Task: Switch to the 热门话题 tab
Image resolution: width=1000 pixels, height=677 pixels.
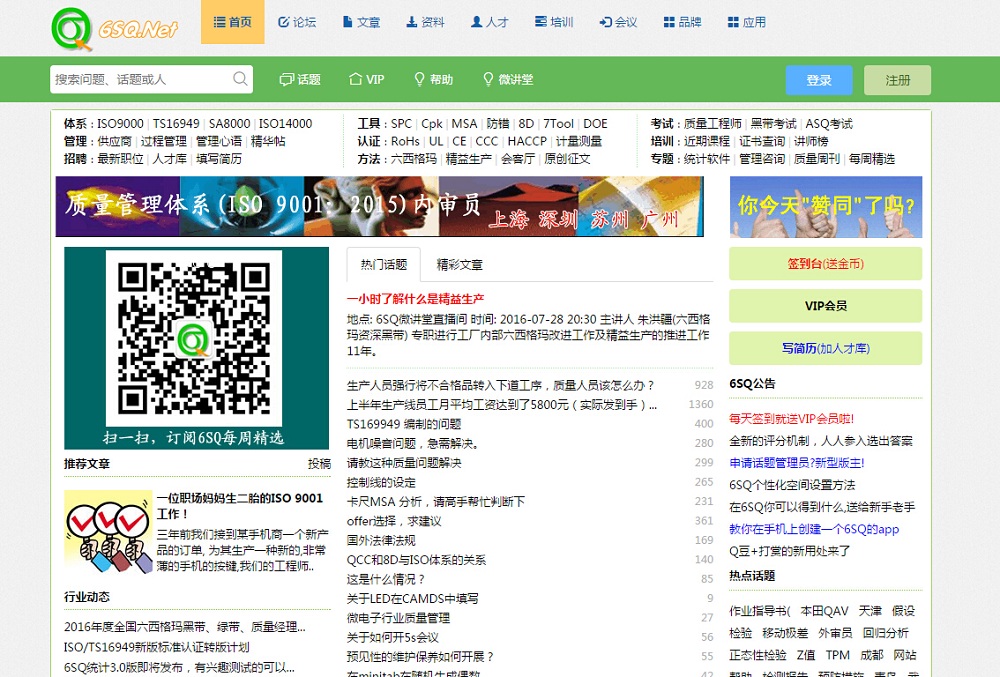Action: click(x=383, y=265)
